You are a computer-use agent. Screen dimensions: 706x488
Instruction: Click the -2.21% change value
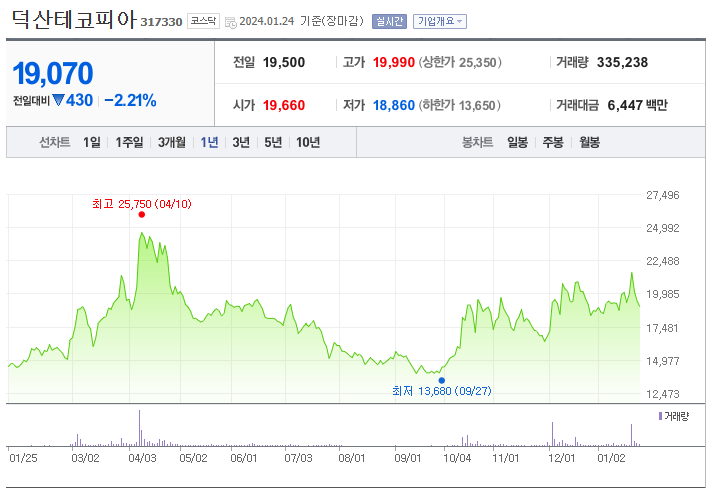(x=130, y=100)
